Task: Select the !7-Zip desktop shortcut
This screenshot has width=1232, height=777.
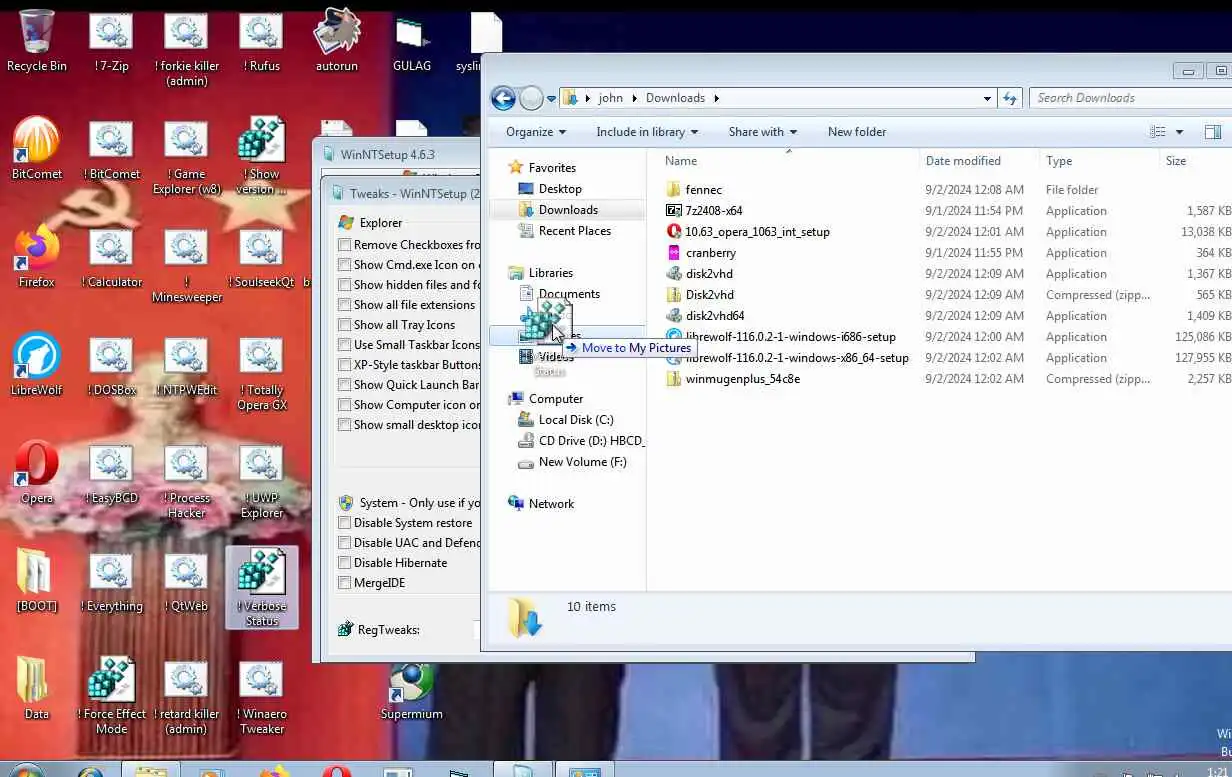Action: click(x=111, y=42)
